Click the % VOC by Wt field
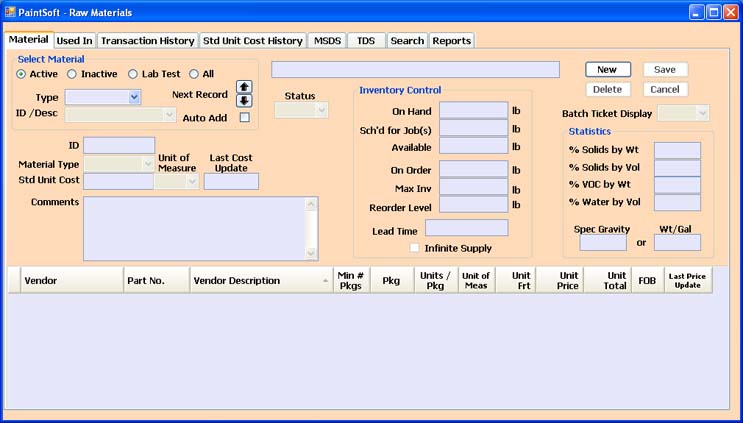 [677, 185]
